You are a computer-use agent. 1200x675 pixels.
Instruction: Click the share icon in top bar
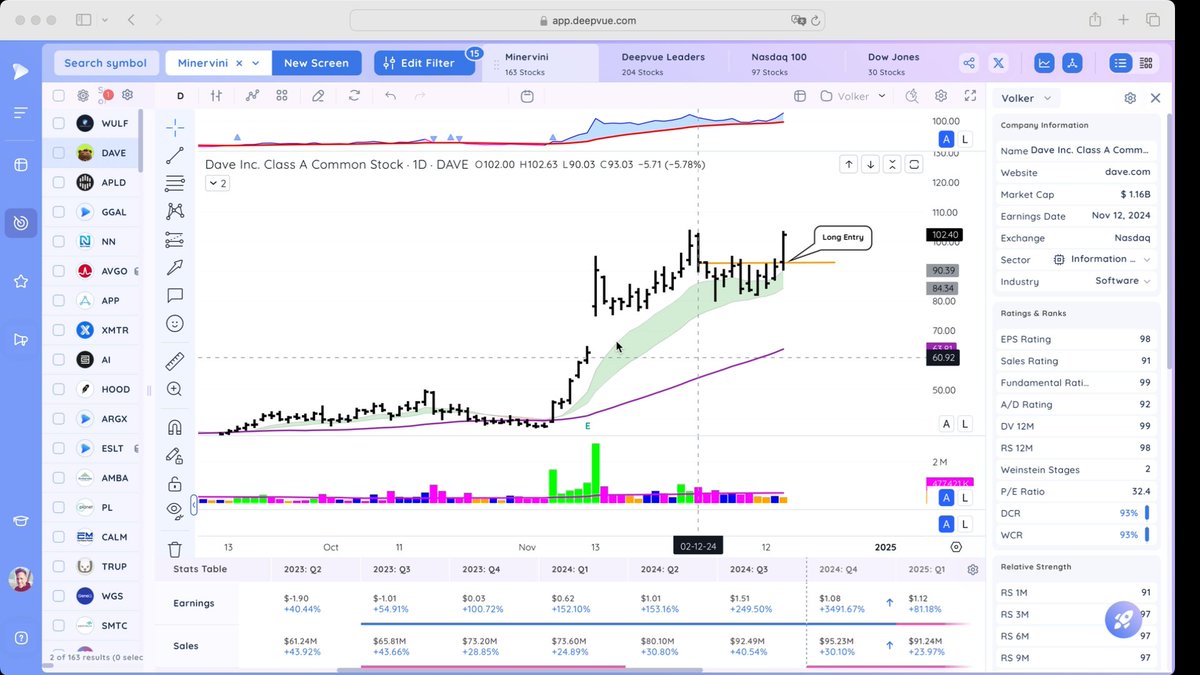(x=969, y=63)
